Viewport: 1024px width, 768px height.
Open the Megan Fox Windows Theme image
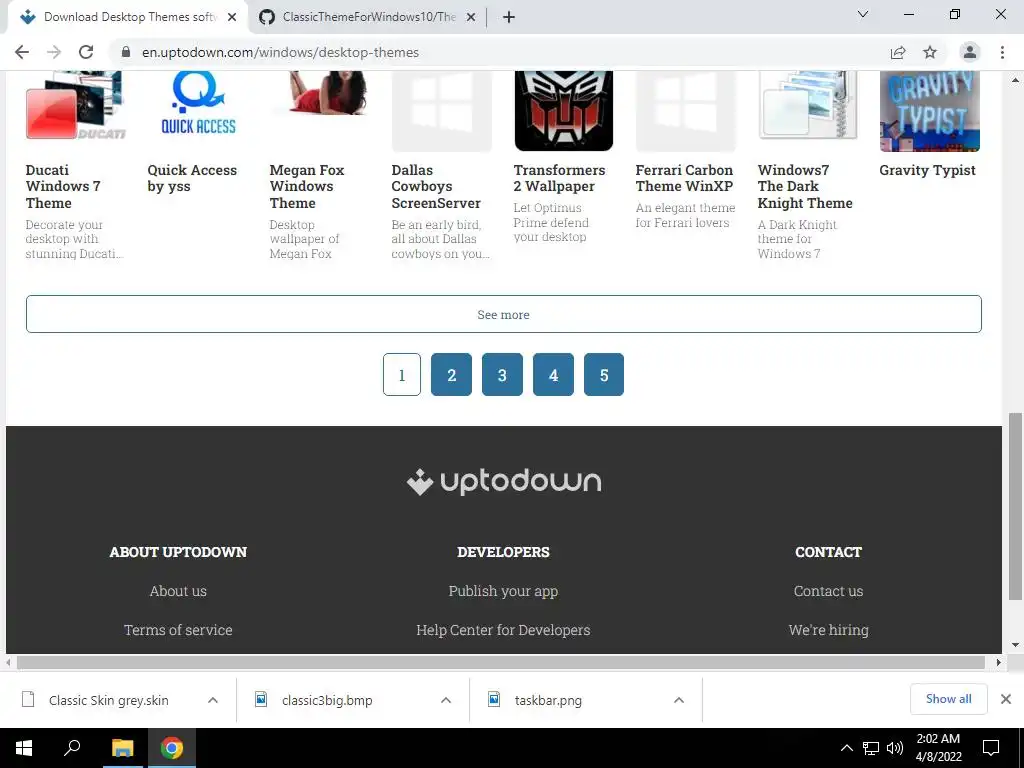coord(327,93)
